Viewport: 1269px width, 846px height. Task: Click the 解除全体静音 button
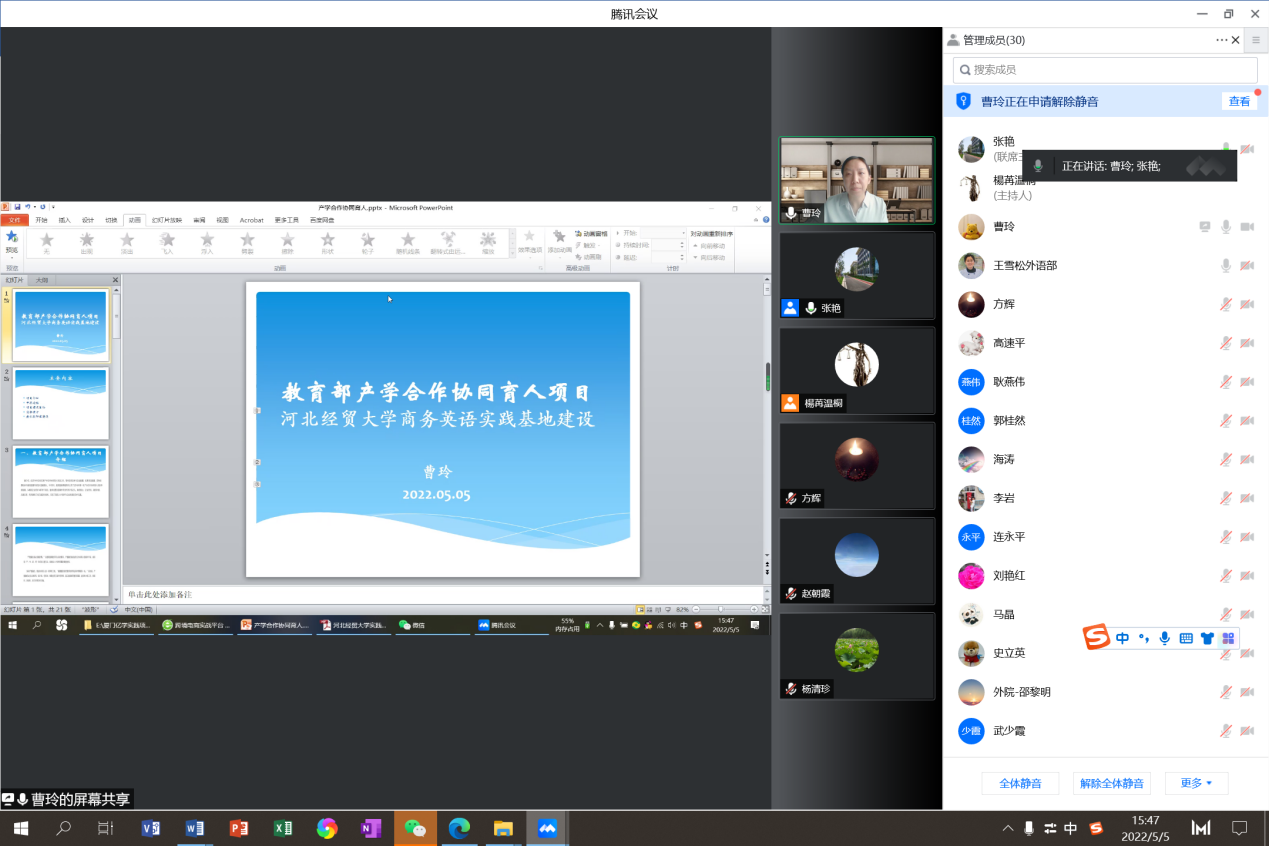[x=1111, y=783]
